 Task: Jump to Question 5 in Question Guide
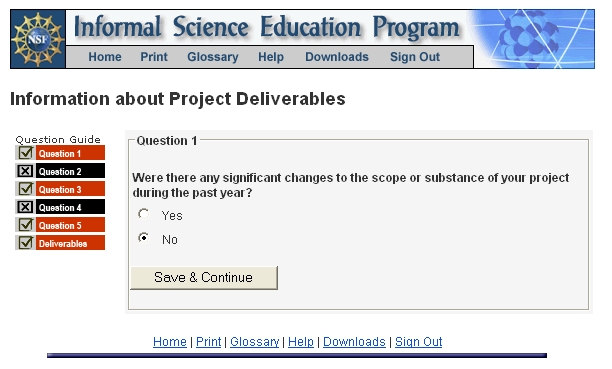pos(70,225)
